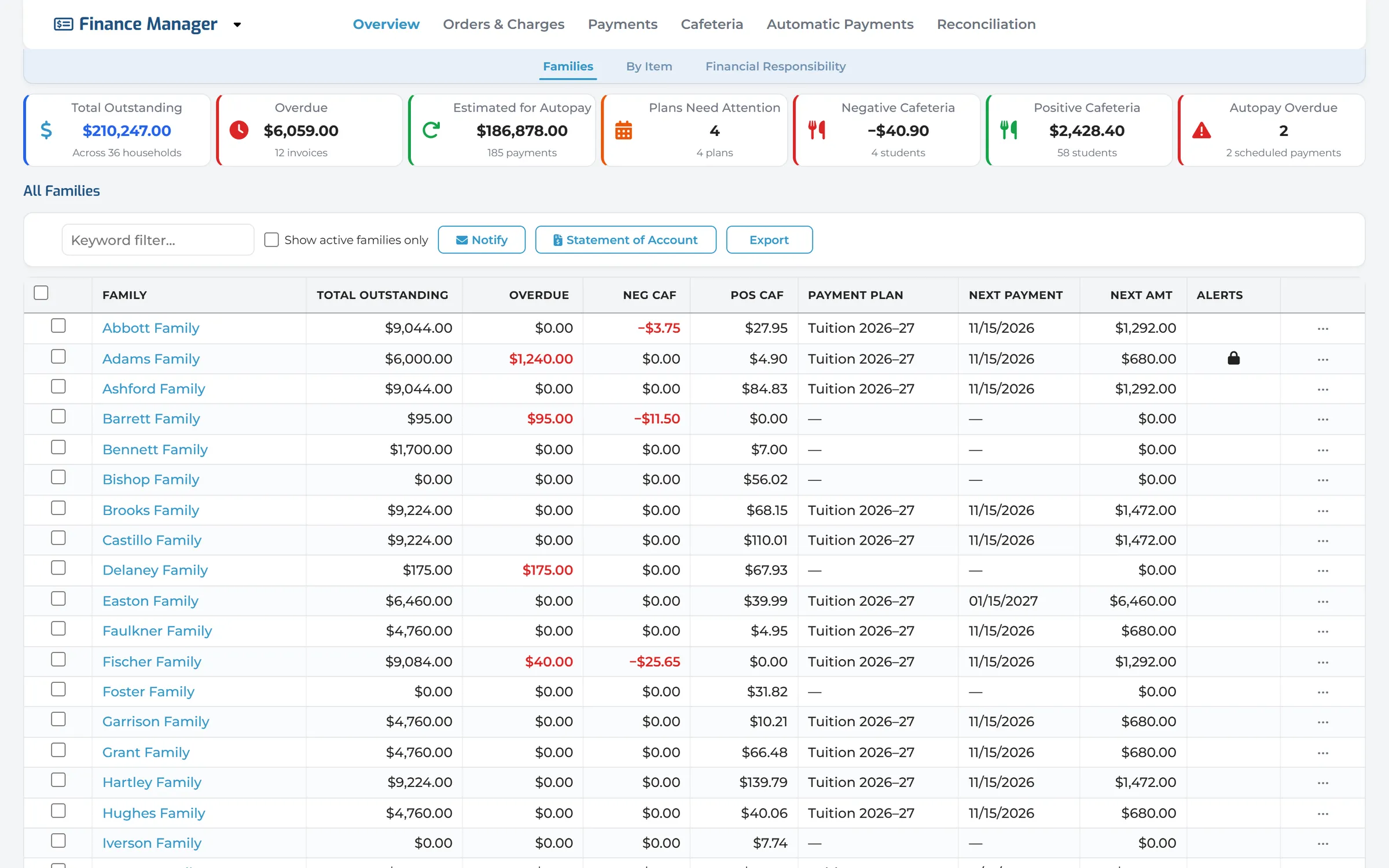Viewport: 1389px width, 868px height.
Task: Click the green utensils icon in Positive Cafeteria
Action: coord(1009,130)
